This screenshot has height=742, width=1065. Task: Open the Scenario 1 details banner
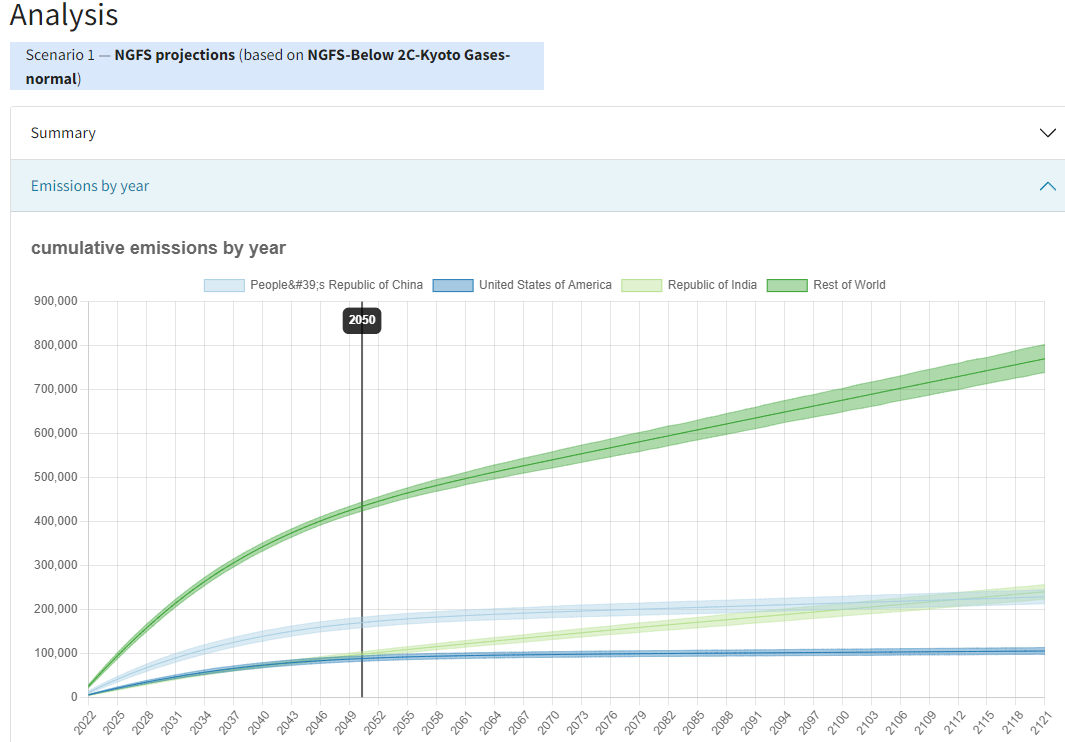click(277, 65)
